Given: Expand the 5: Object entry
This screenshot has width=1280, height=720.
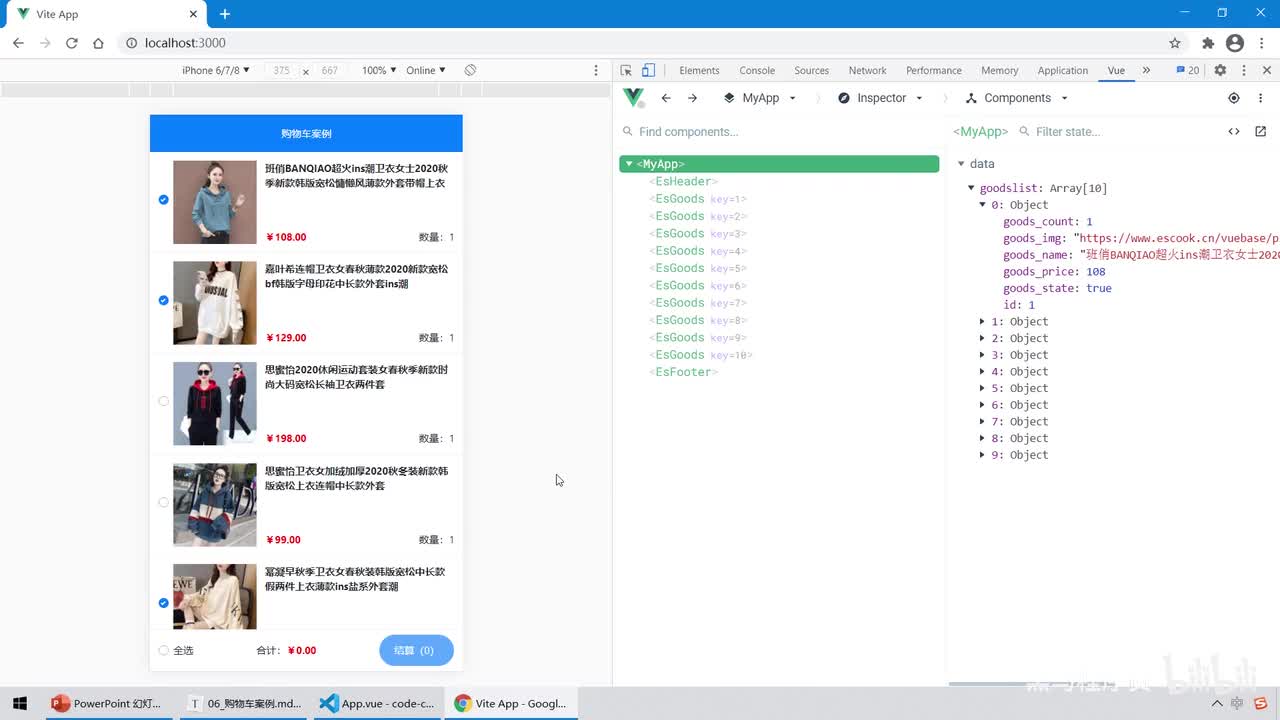Looking at the screenshot, I should tap(983, 388).
